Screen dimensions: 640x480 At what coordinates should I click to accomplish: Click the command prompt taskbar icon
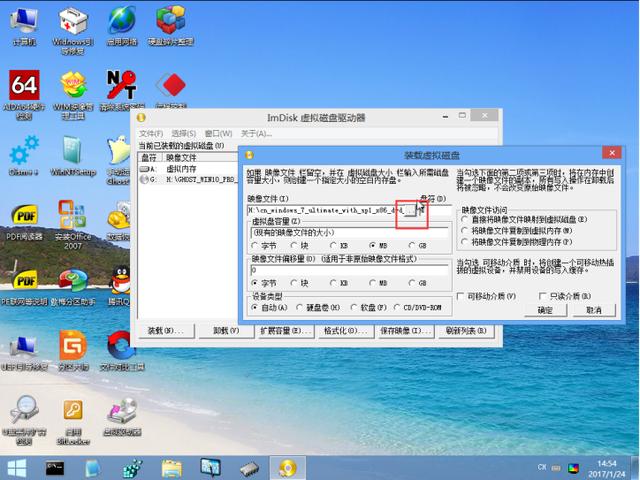55,468
